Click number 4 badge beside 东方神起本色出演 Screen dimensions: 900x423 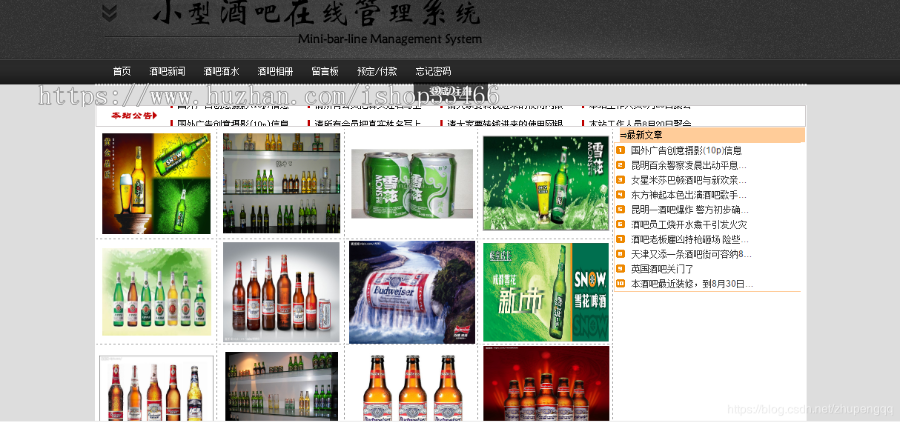(x=620, y=195)
